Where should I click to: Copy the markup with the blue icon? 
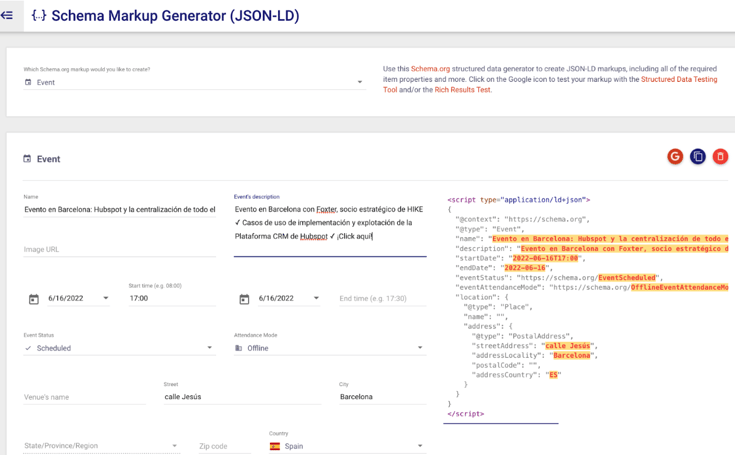pos(698,157)
